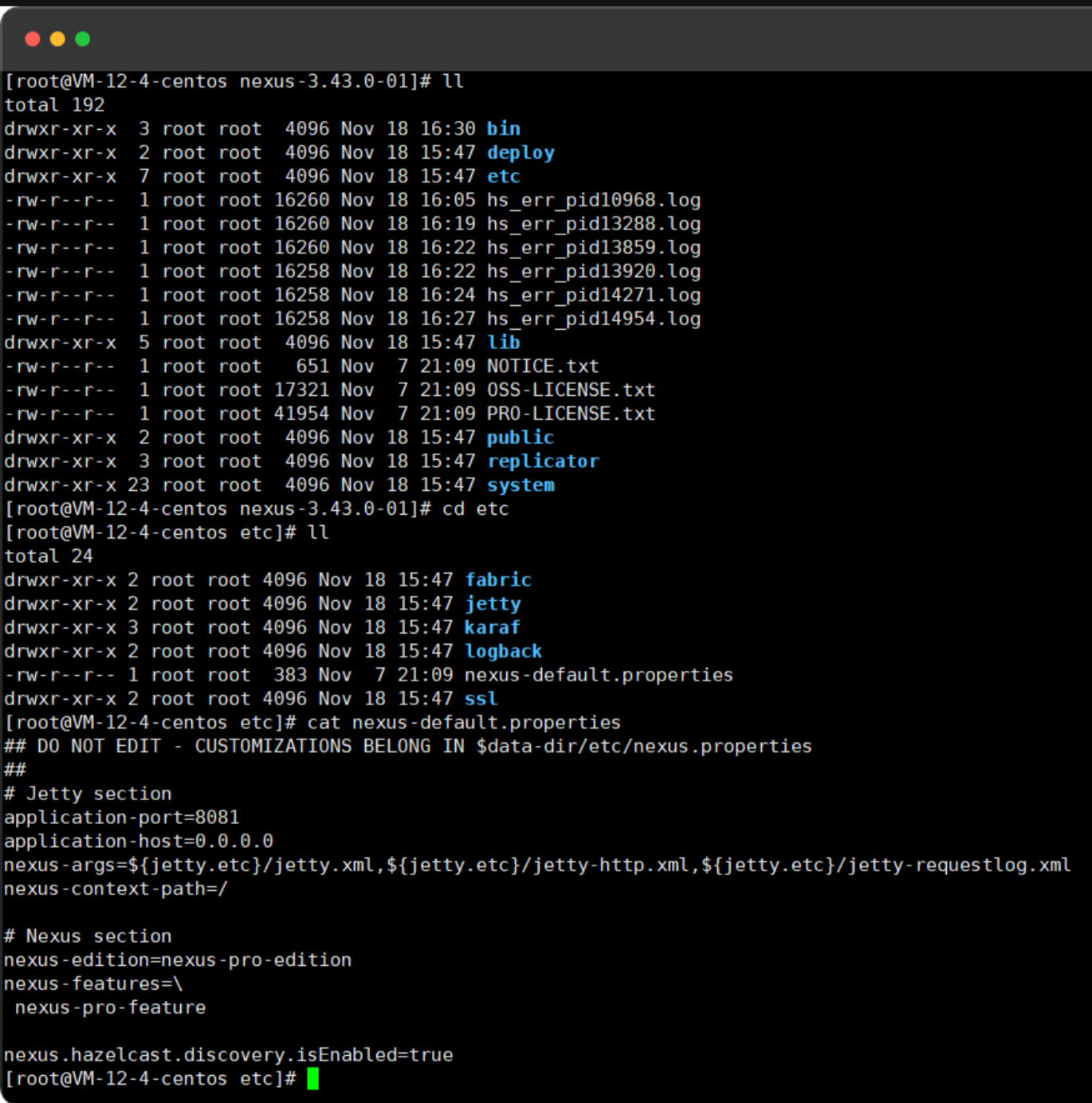Click nexus-default.properties in the etc listing
This screenshot has height=1103, width=1092.
pos(599,676)
